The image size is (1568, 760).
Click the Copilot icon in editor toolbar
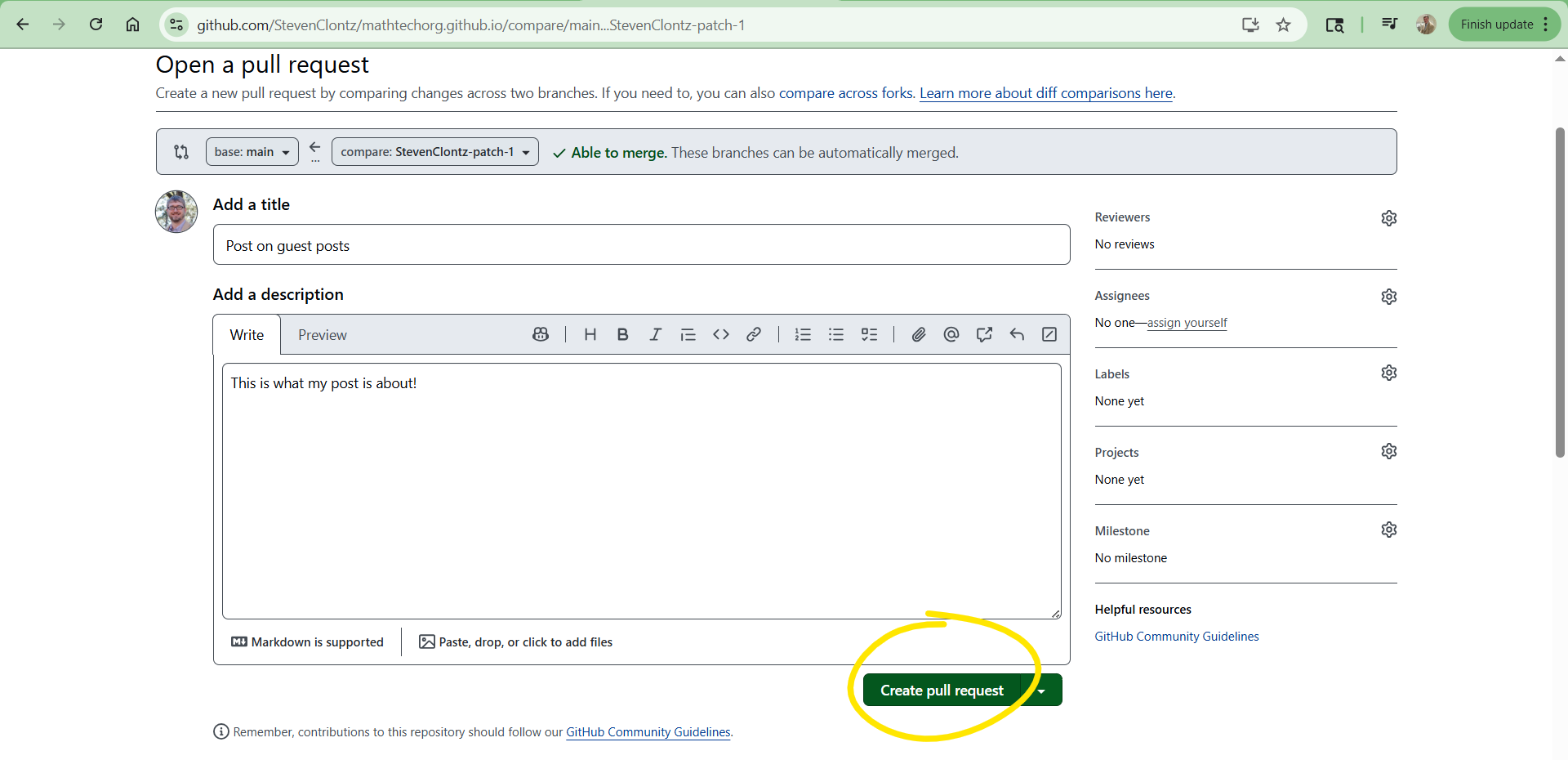(541, 334)
